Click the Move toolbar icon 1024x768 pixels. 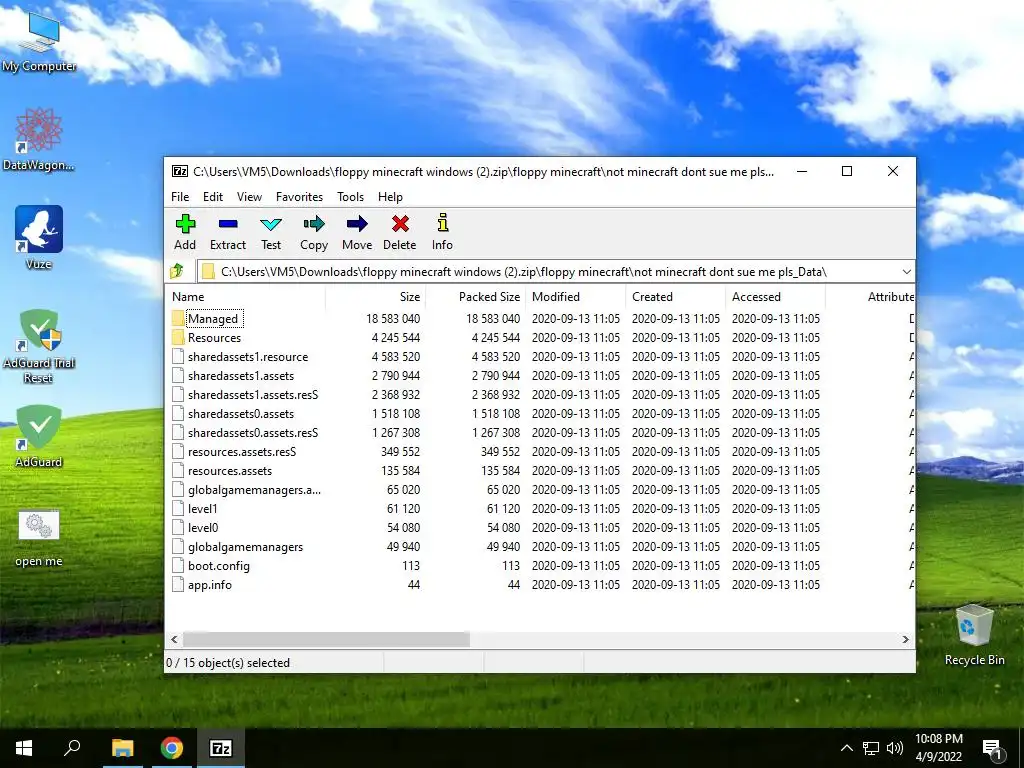point(357,224)
